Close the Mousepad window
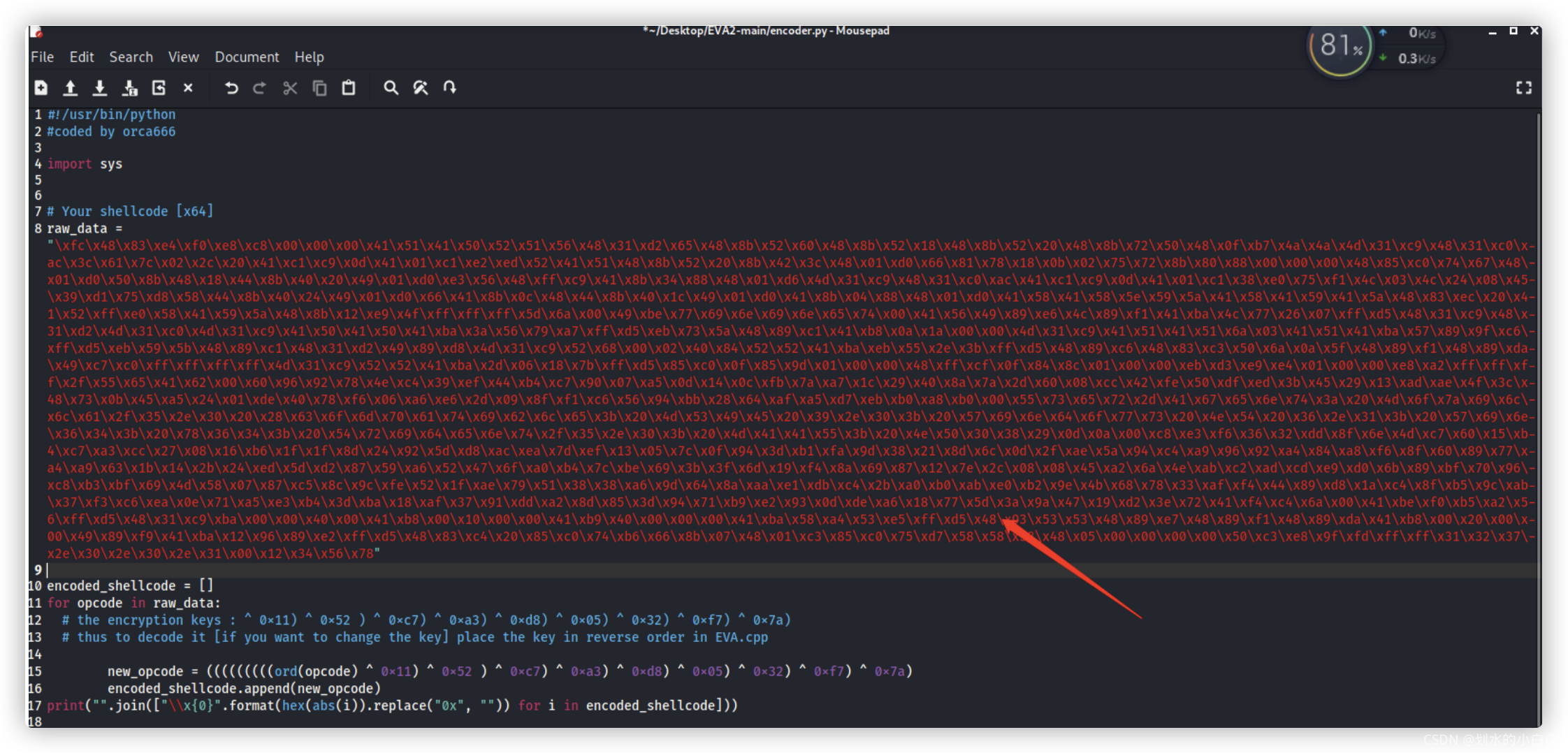The image size is (1568, 753). click(1534, 31)
